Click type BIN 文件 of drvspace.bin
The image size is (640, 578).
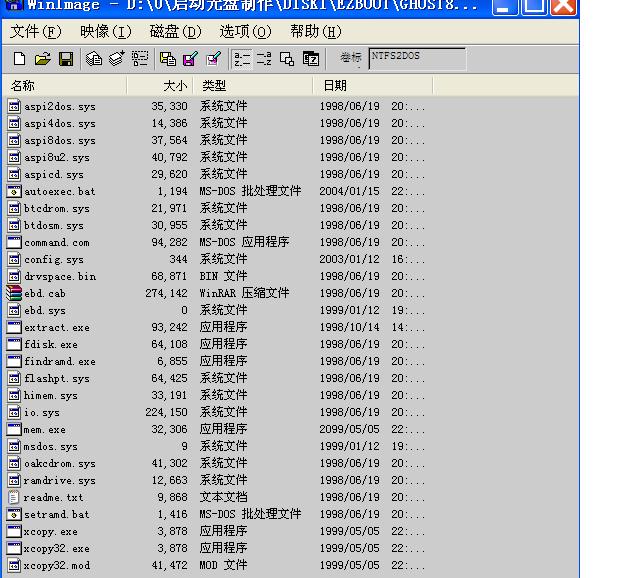223,276
